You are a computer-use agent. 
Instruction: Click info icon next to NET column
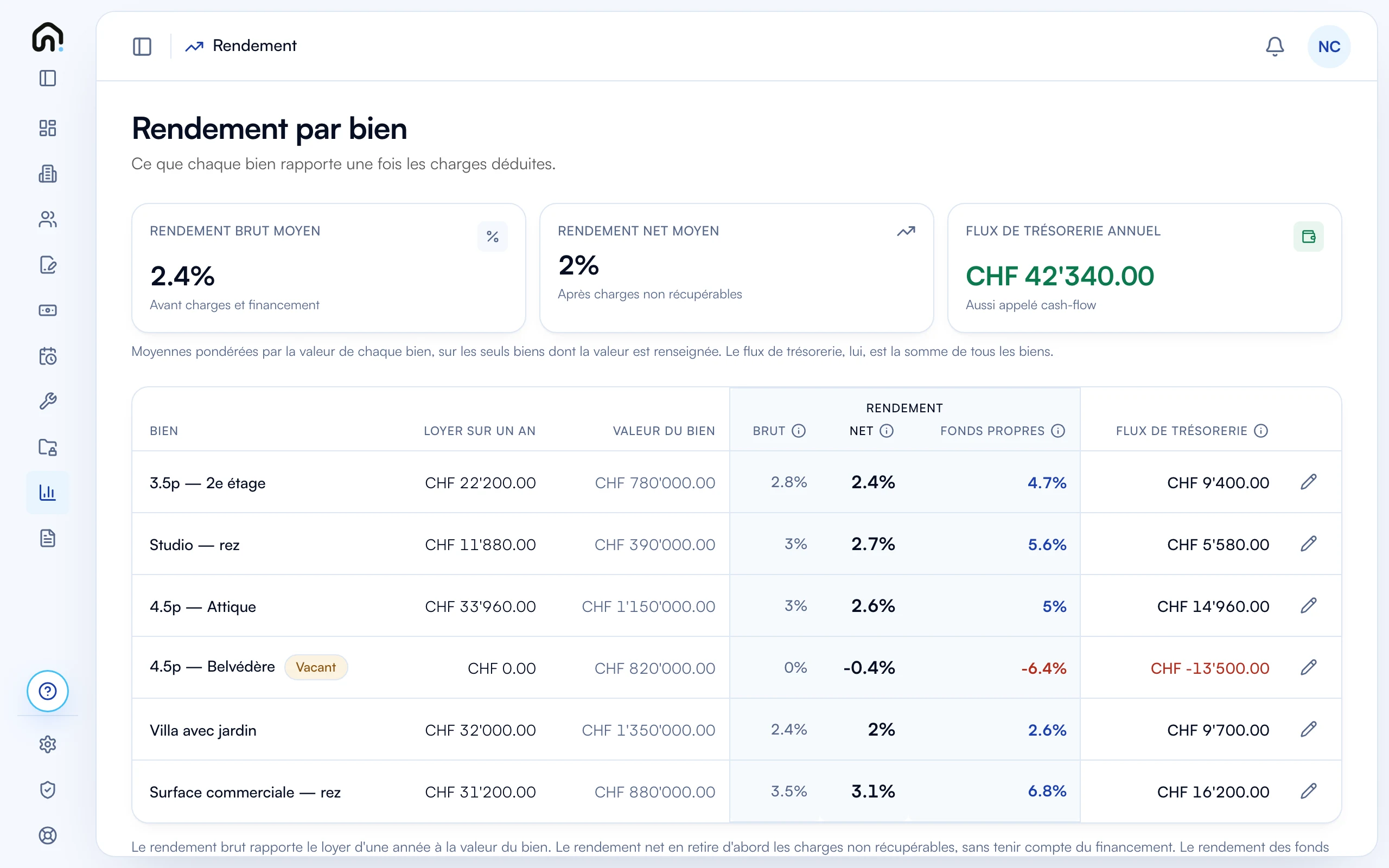(x=886, y=431)
